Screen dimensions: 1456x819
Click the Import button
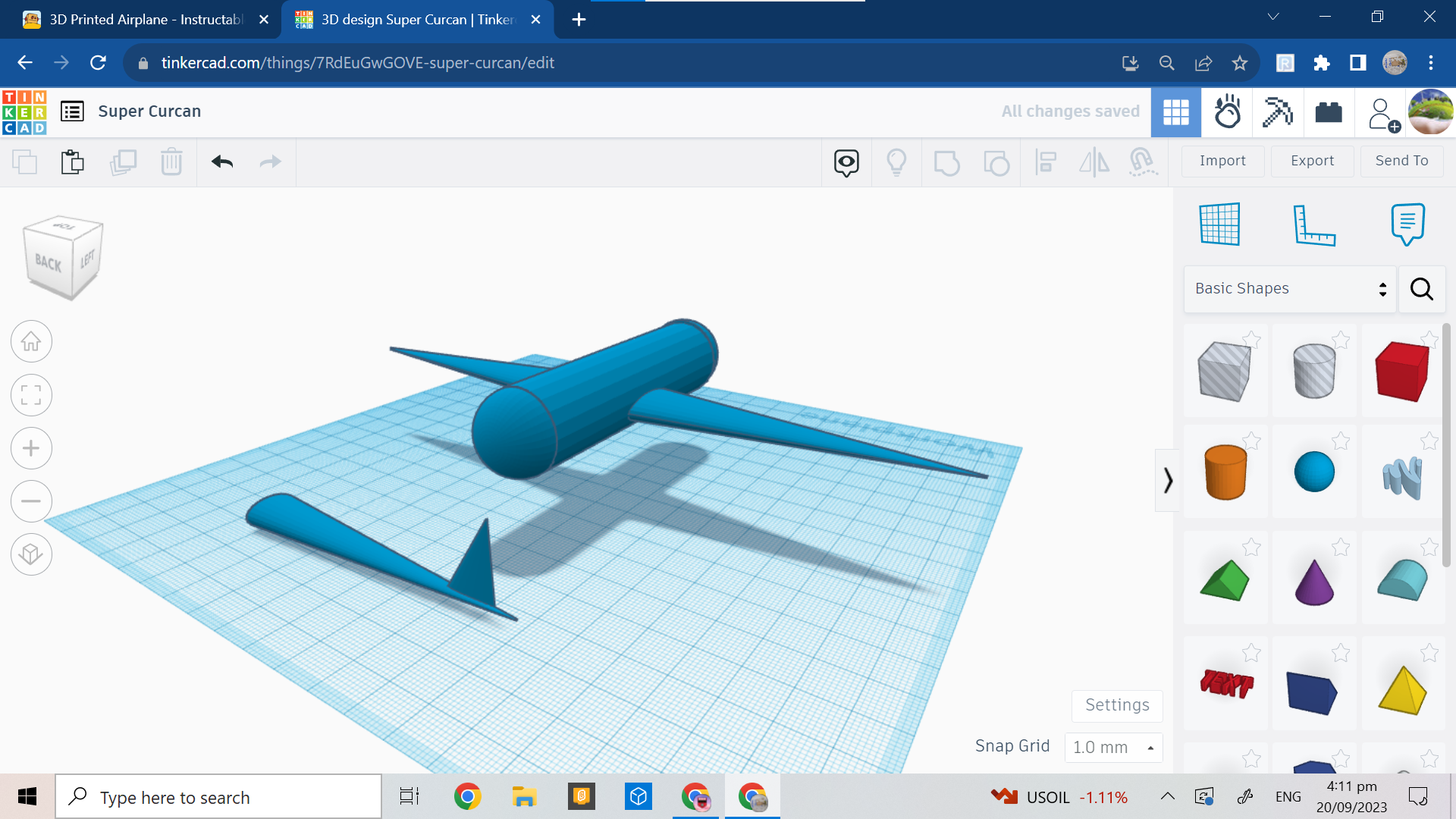point(1222,161)
